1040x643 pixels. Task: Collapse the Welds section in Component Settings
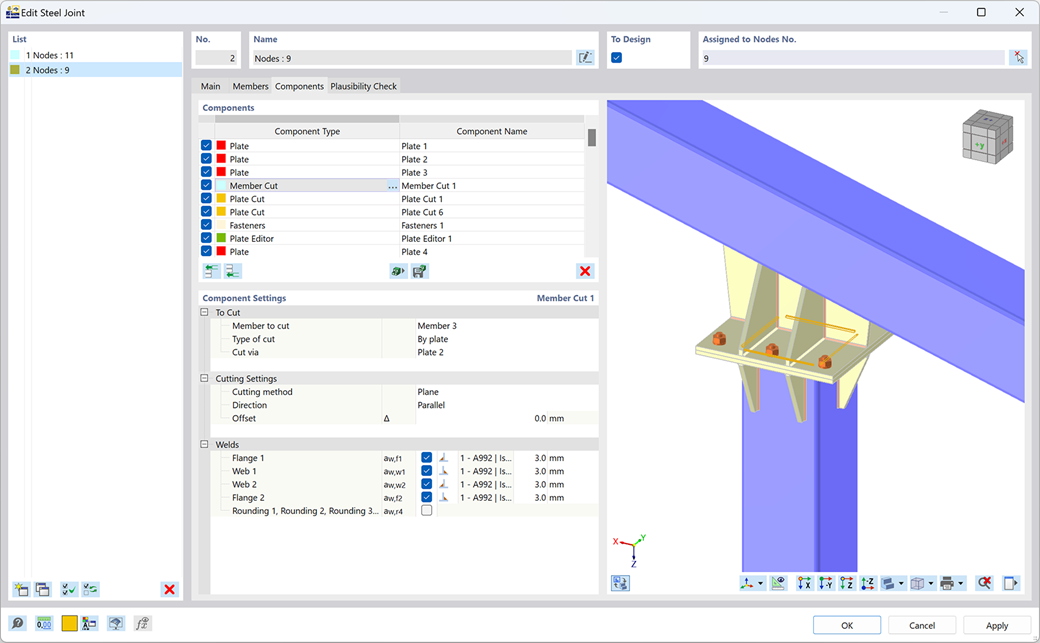205,444
